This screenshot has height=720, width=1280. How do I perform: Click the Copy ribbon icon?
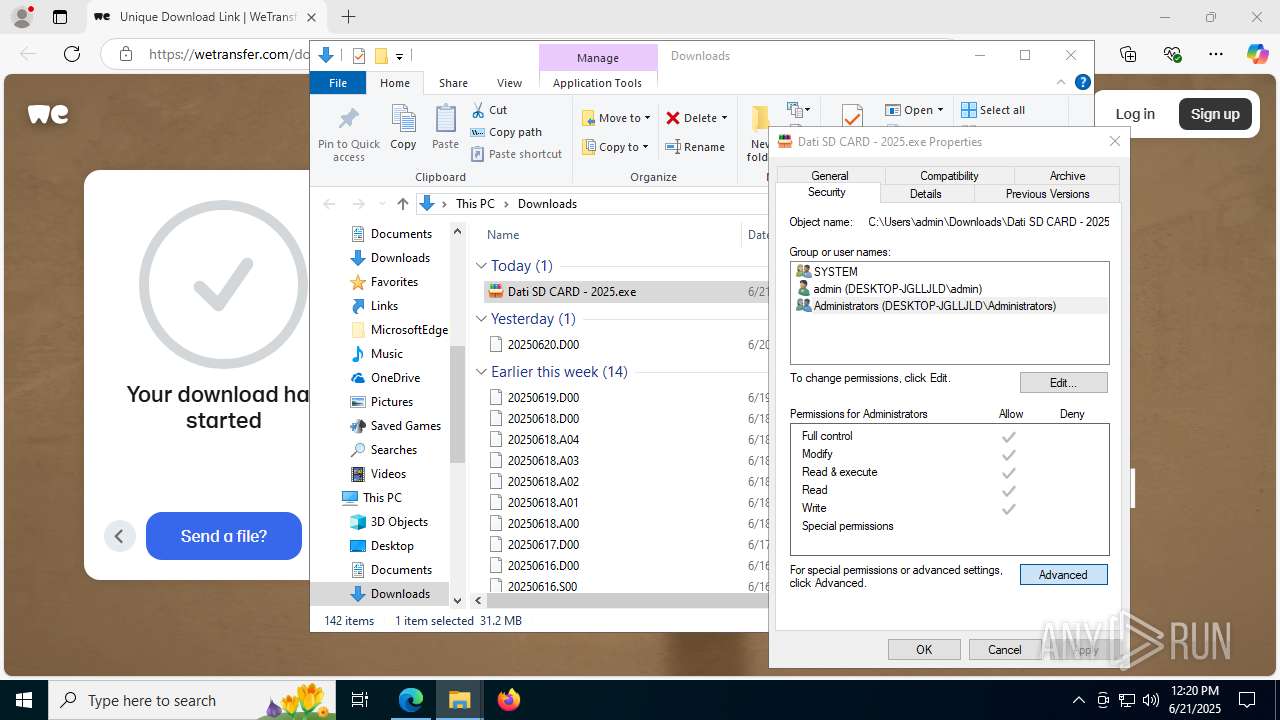coord(403,127)
